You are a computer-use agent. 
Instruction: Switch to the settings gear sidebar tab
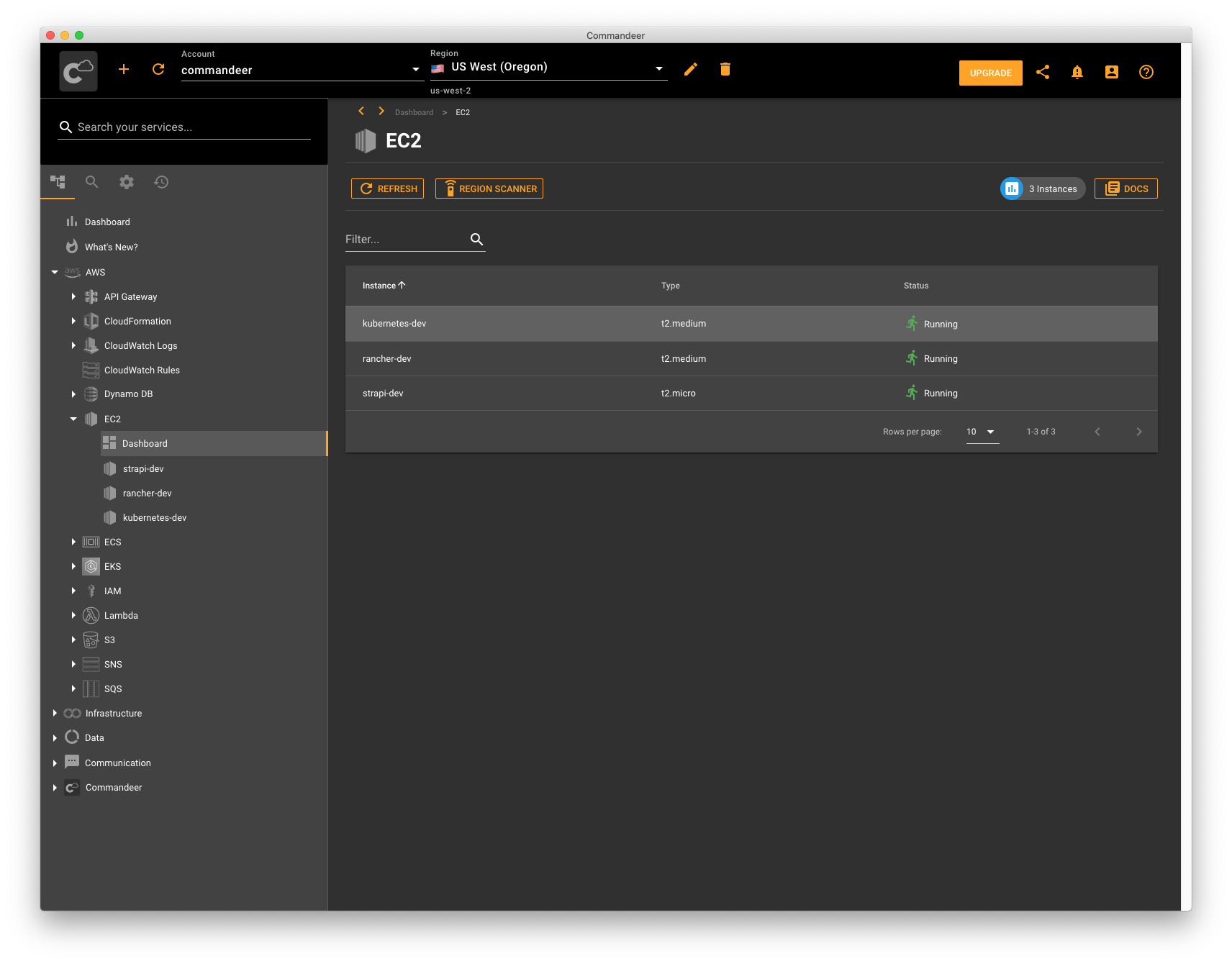pyautogui.click(x=127, y=181)
